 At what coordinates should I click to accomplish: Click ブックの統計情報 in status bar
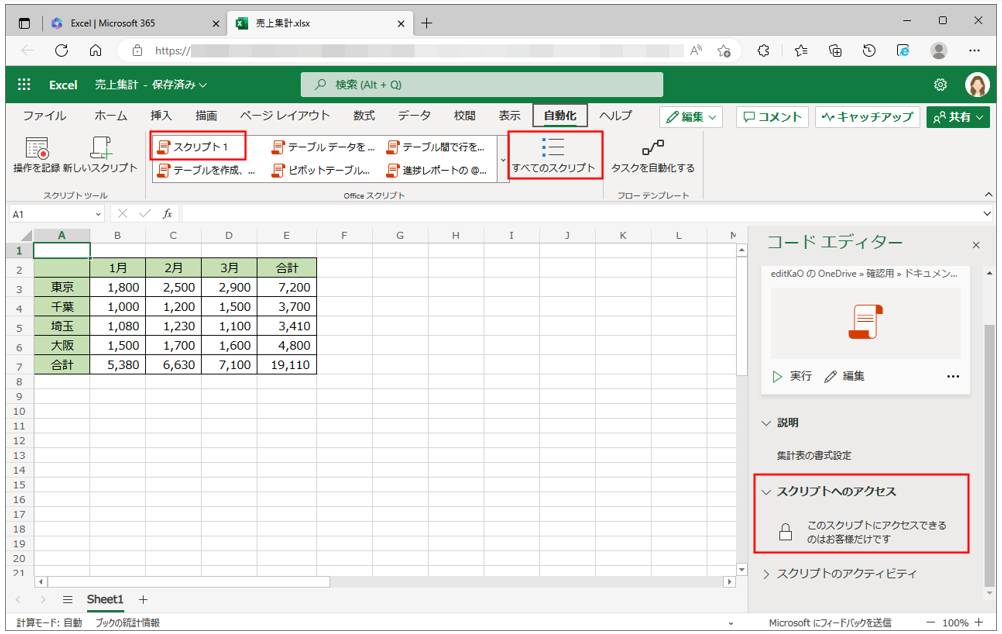coord(128,622)
